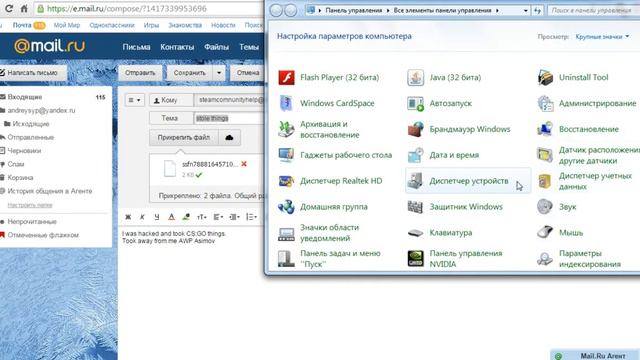Open Параметры индексирования icon
This screenshot has width=640, height=360.
[545, 258]
